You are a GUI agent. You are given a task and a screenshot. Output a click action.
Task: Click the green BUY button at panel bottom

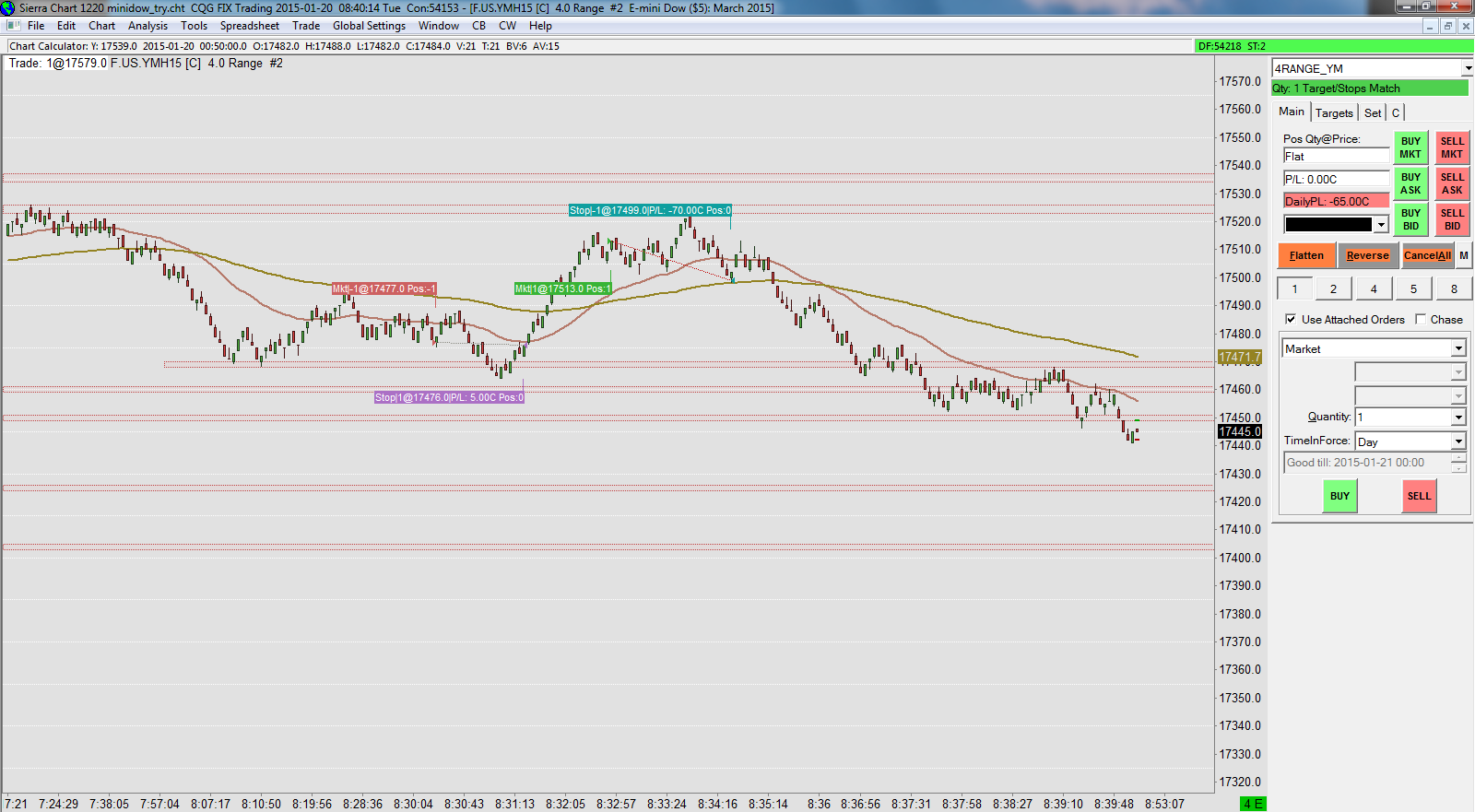[1339, 496]
